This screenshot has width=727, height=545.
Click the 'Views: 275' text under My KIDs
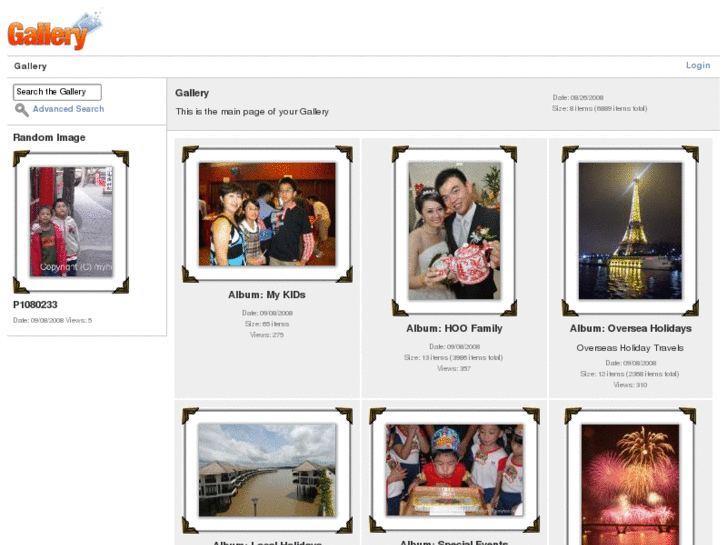coord(267,335)
